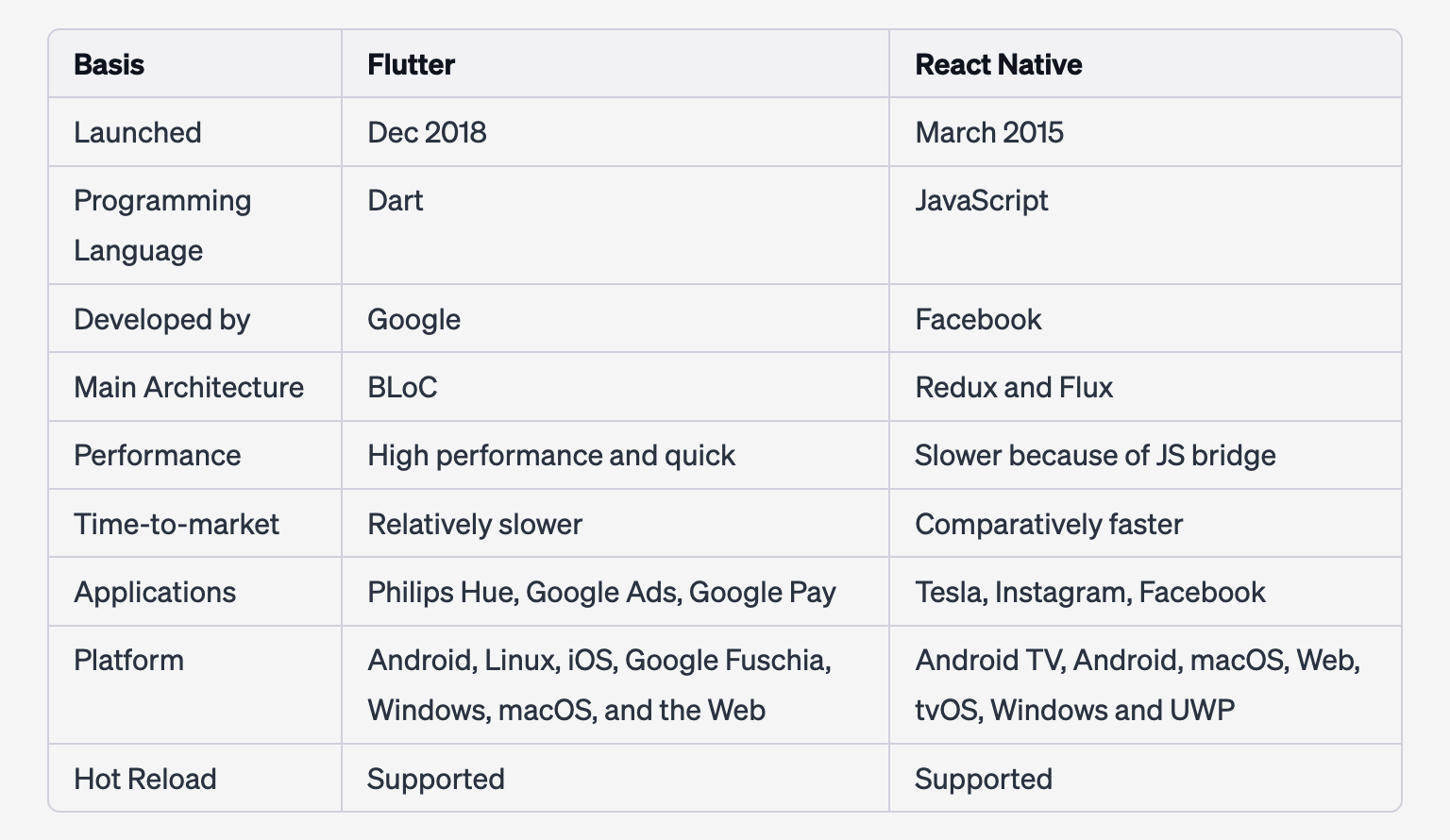This screenshot has height=840, width=1450.
Task: Click the Basis column header
Action: click(x=109, y=64)
